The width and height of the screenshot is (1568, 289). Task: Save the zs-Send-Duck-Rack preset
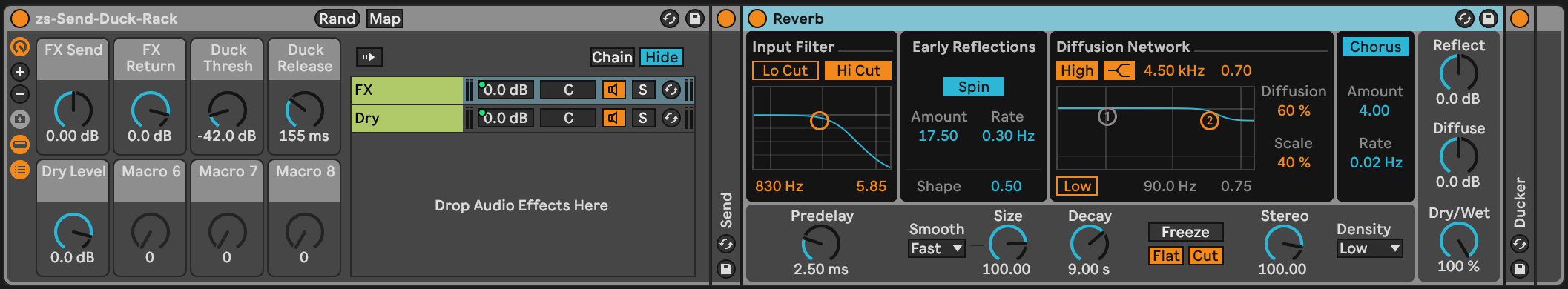[x=694, y=19]
